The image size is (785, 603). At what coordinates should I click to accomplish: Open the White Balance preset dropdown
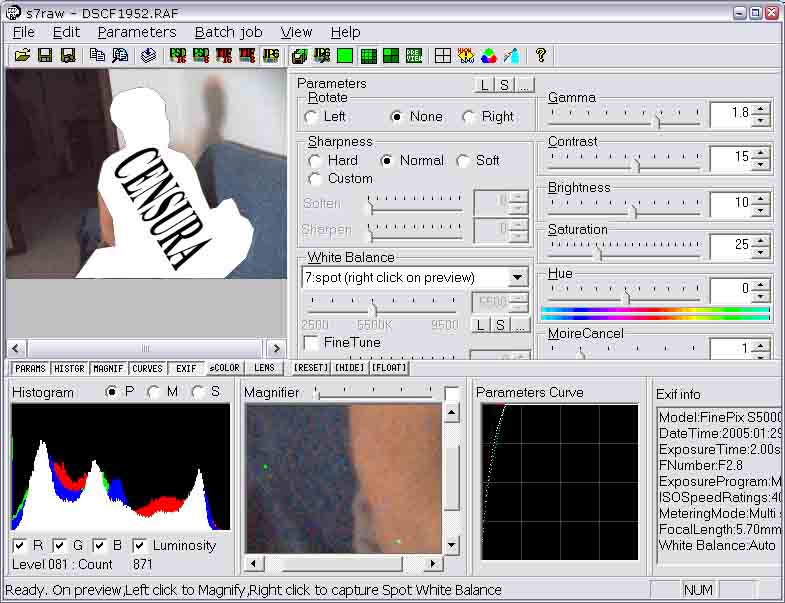tap(517, 278)
